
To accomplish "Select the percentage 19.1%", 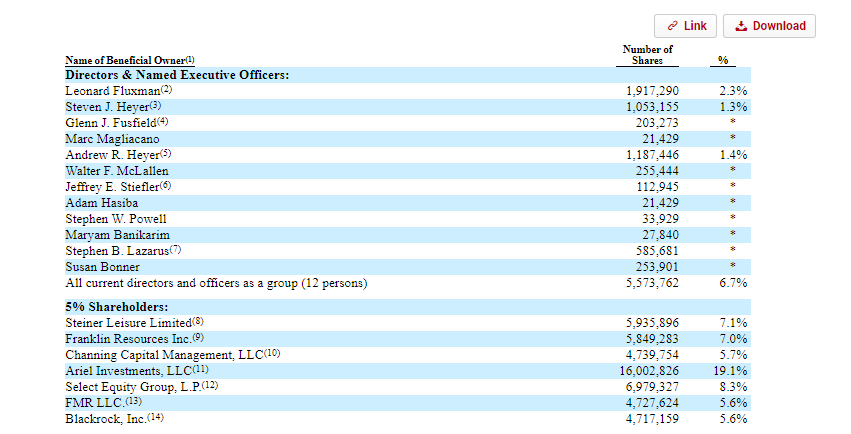I will tap(731, 371).
